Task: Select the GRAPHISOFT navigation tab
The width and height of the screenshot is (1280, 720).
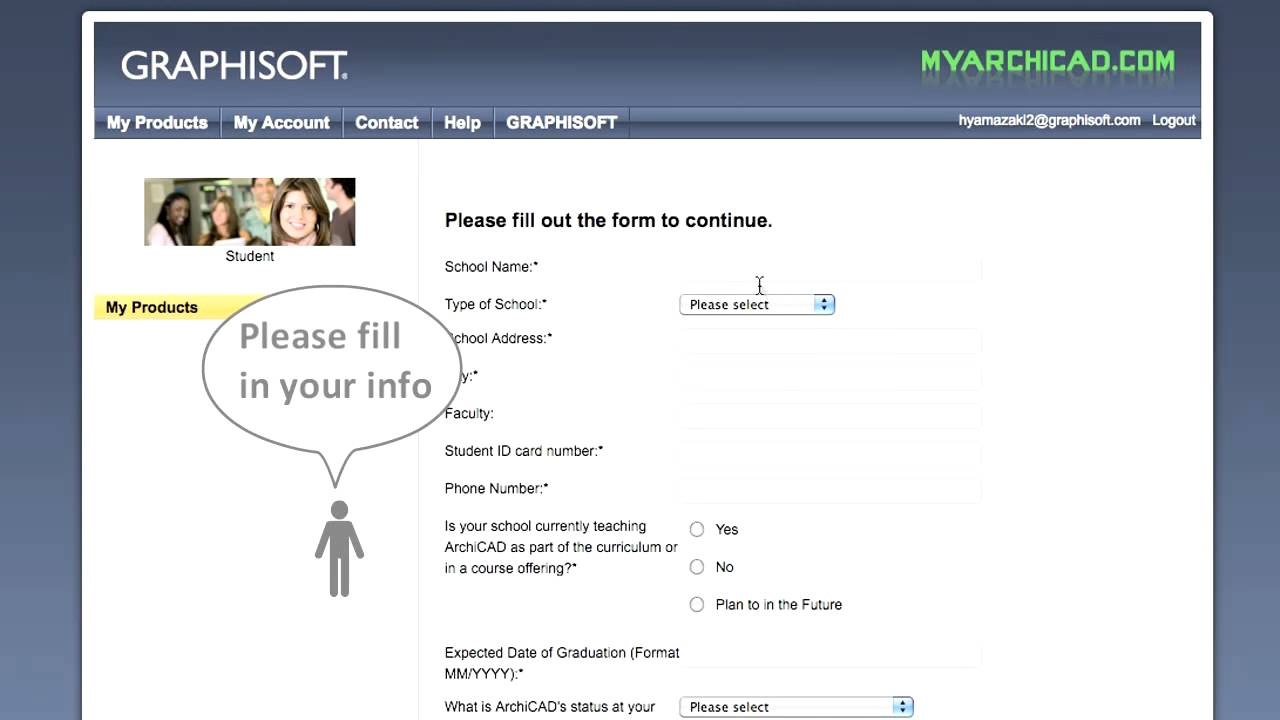Action: 561,123
